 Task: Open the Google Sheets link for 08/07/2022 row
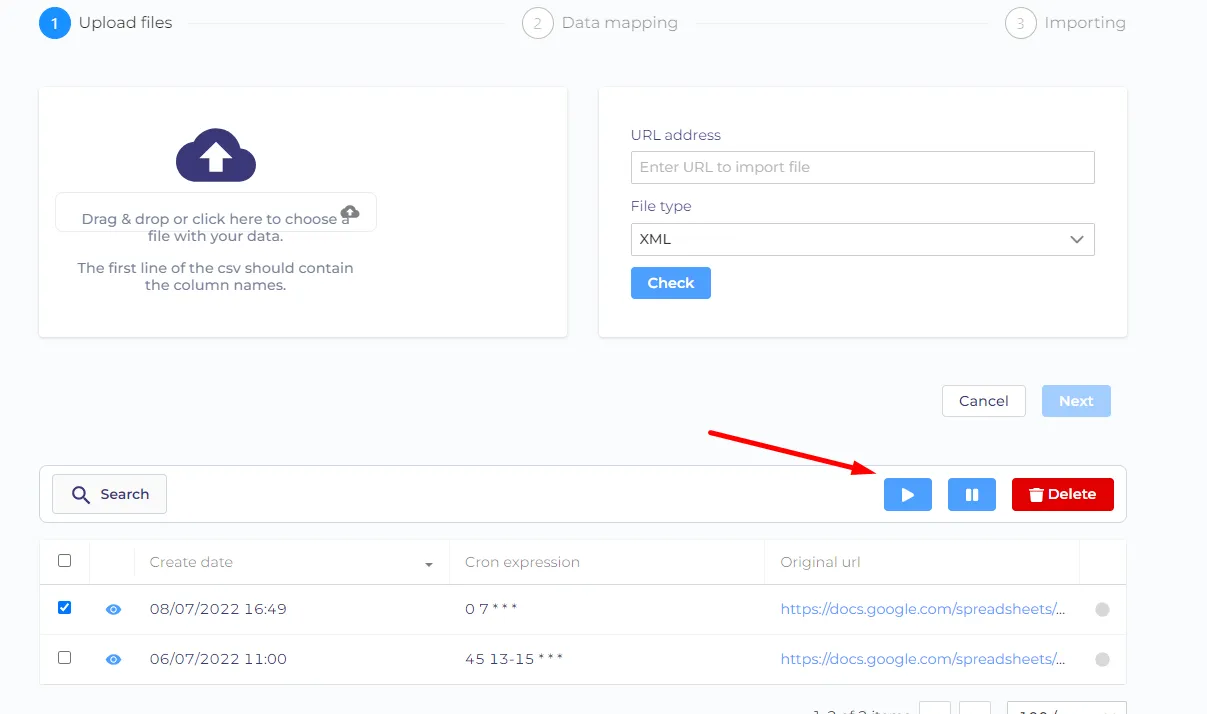(x=923, y=609)
